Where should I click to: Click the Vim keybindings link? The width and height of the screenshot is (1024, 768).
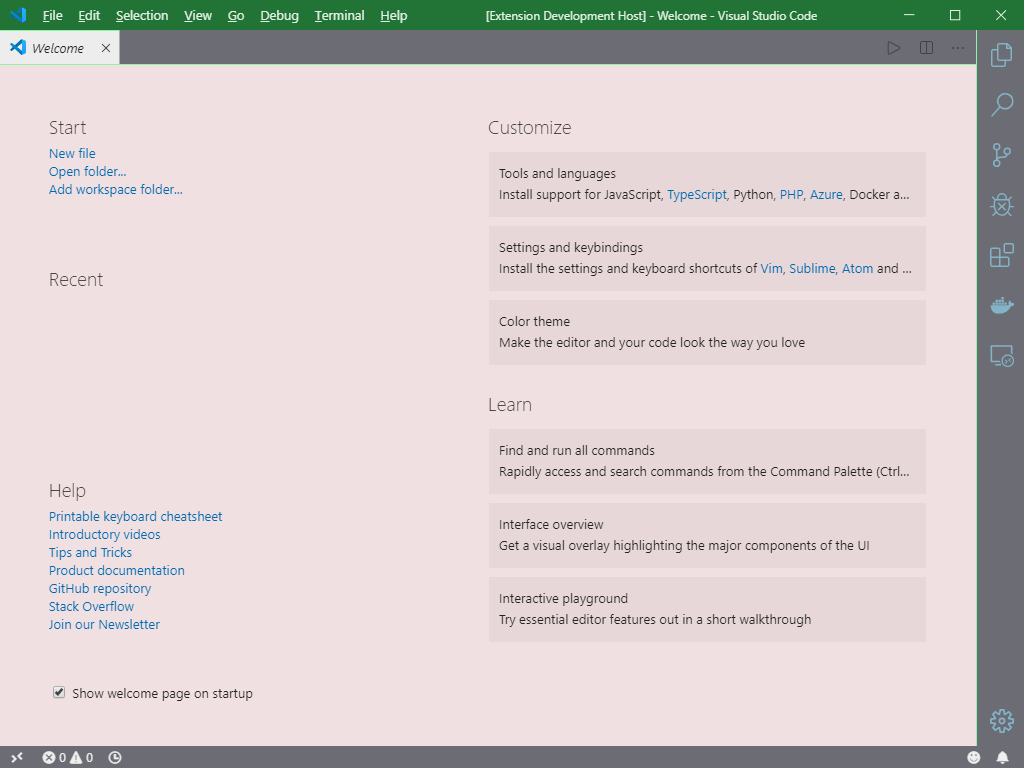(x=771, y=268)
